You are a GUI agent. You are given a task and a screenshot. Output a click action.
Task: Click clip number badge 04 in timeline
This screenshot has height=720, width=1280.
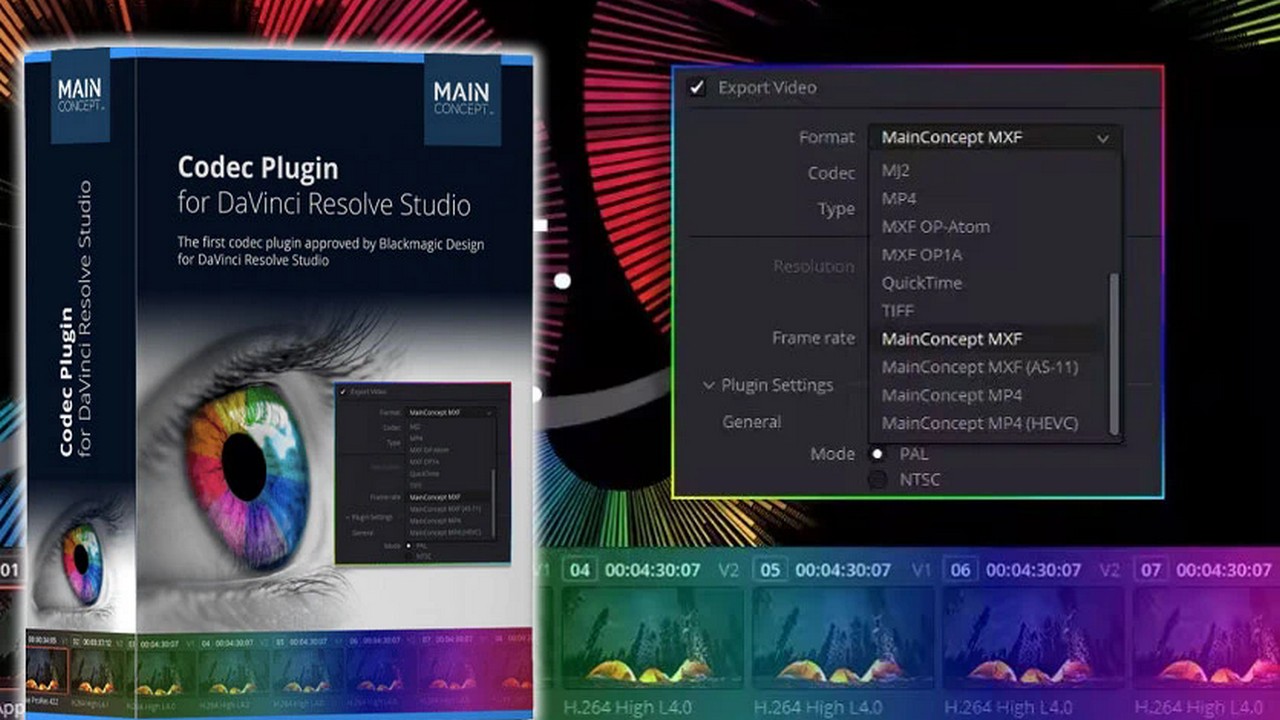point(579,570)
